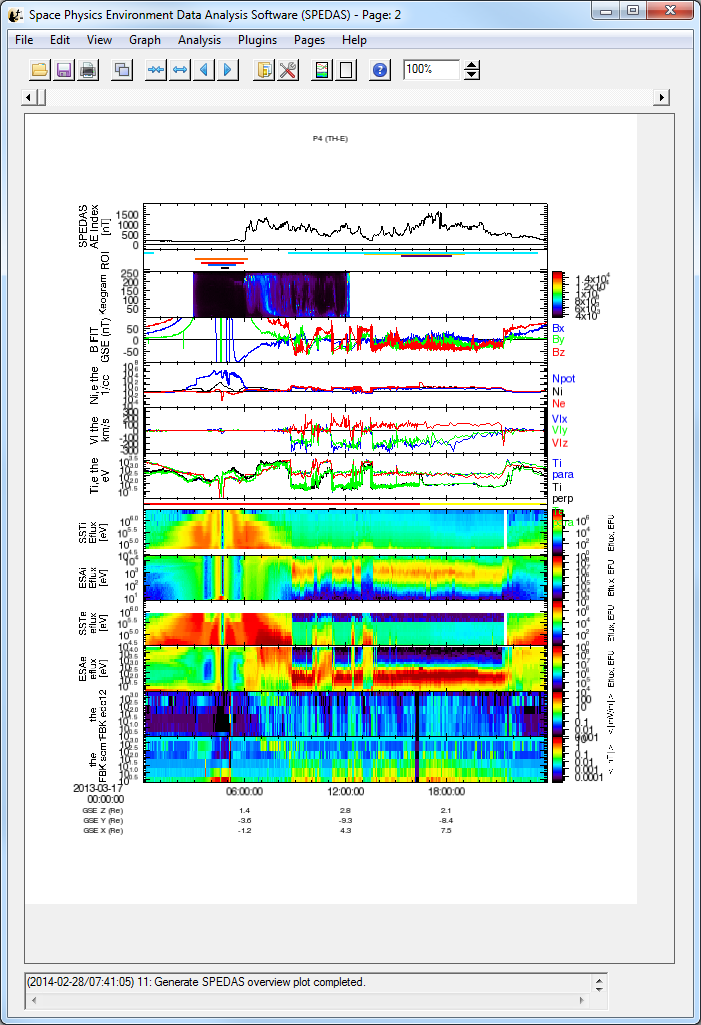Open the Pages menu
This screenshot has width=701, height=1025.
(x=309, y=40)
